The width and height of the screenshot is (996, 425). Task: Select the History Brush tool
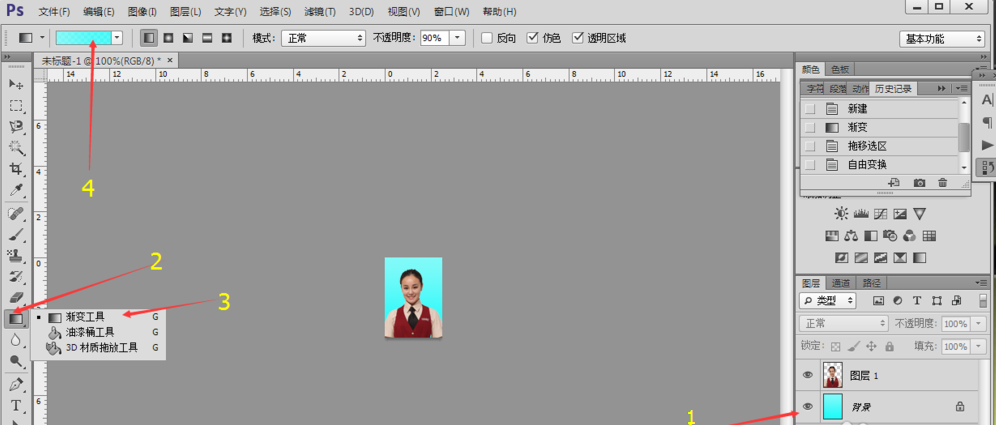point(16,277)
